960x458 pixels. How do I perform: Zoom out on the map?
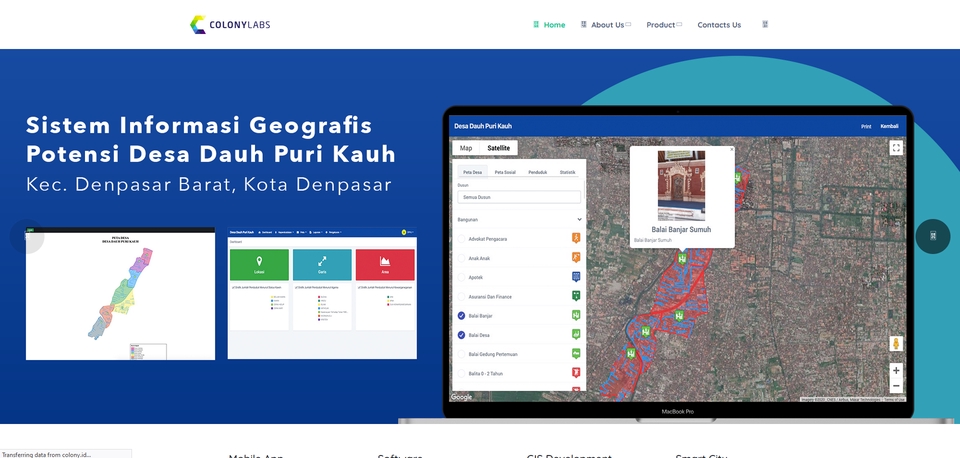pos(896,386)
